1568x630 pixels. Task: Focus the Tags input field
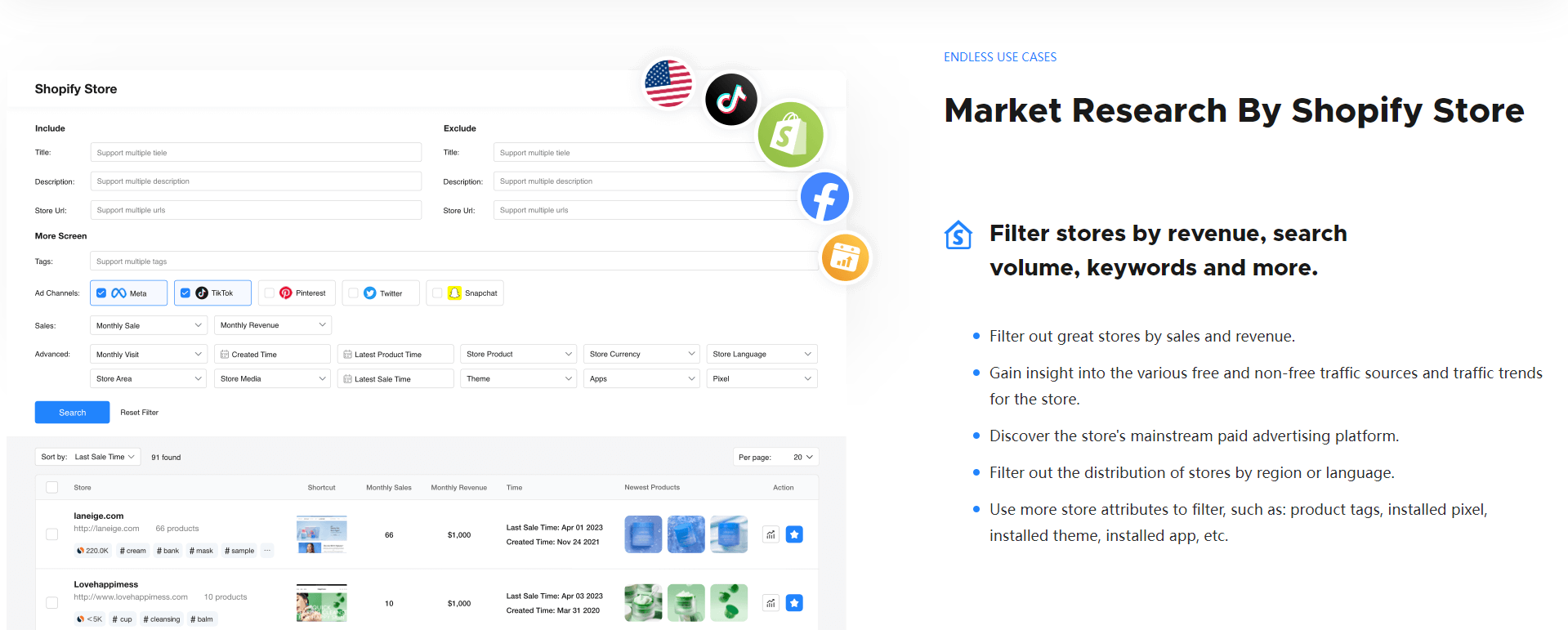454,261
